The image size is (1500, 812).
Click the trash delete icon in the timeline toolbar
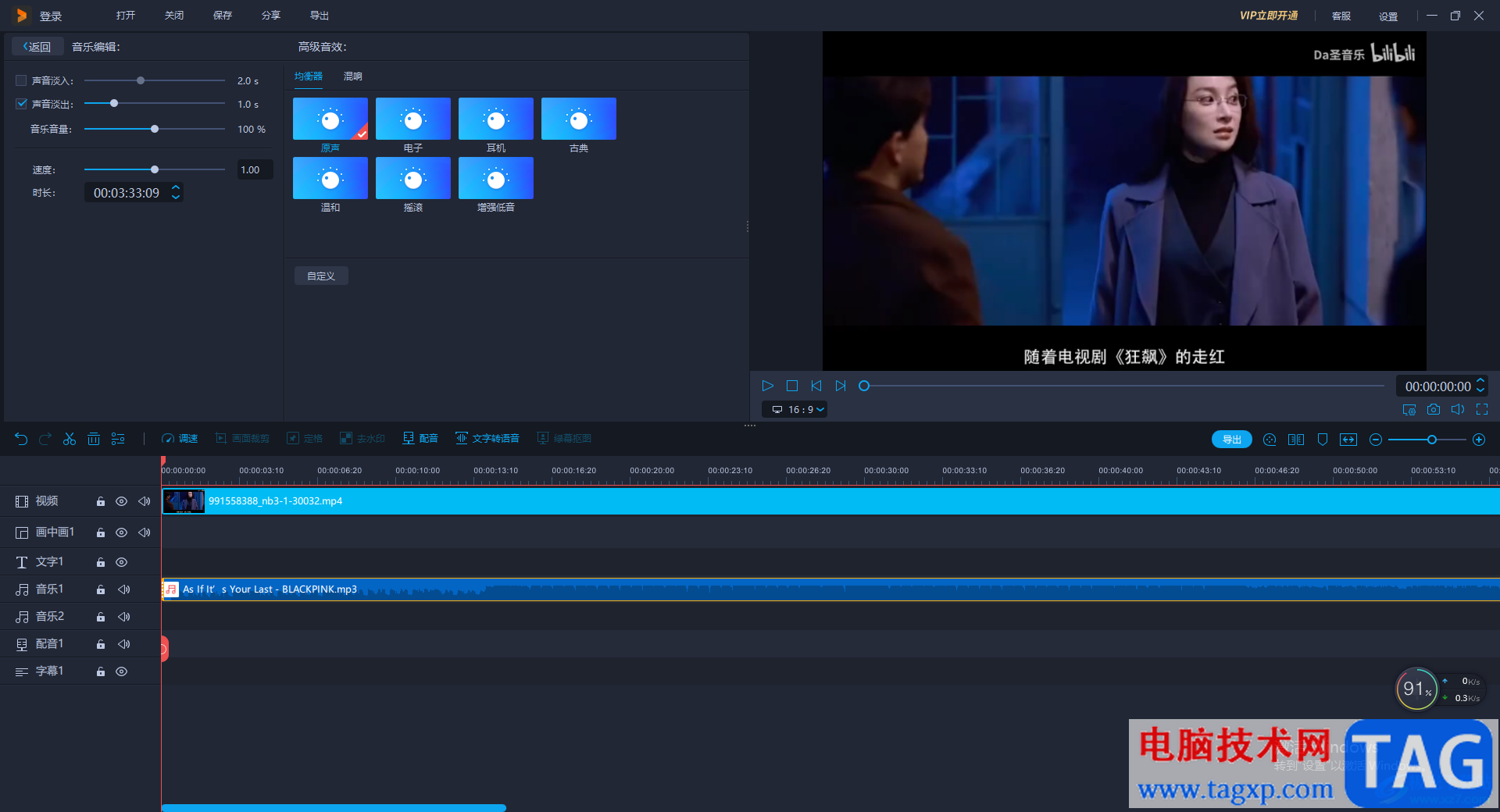pyautogui.click(x=94, y=439)
